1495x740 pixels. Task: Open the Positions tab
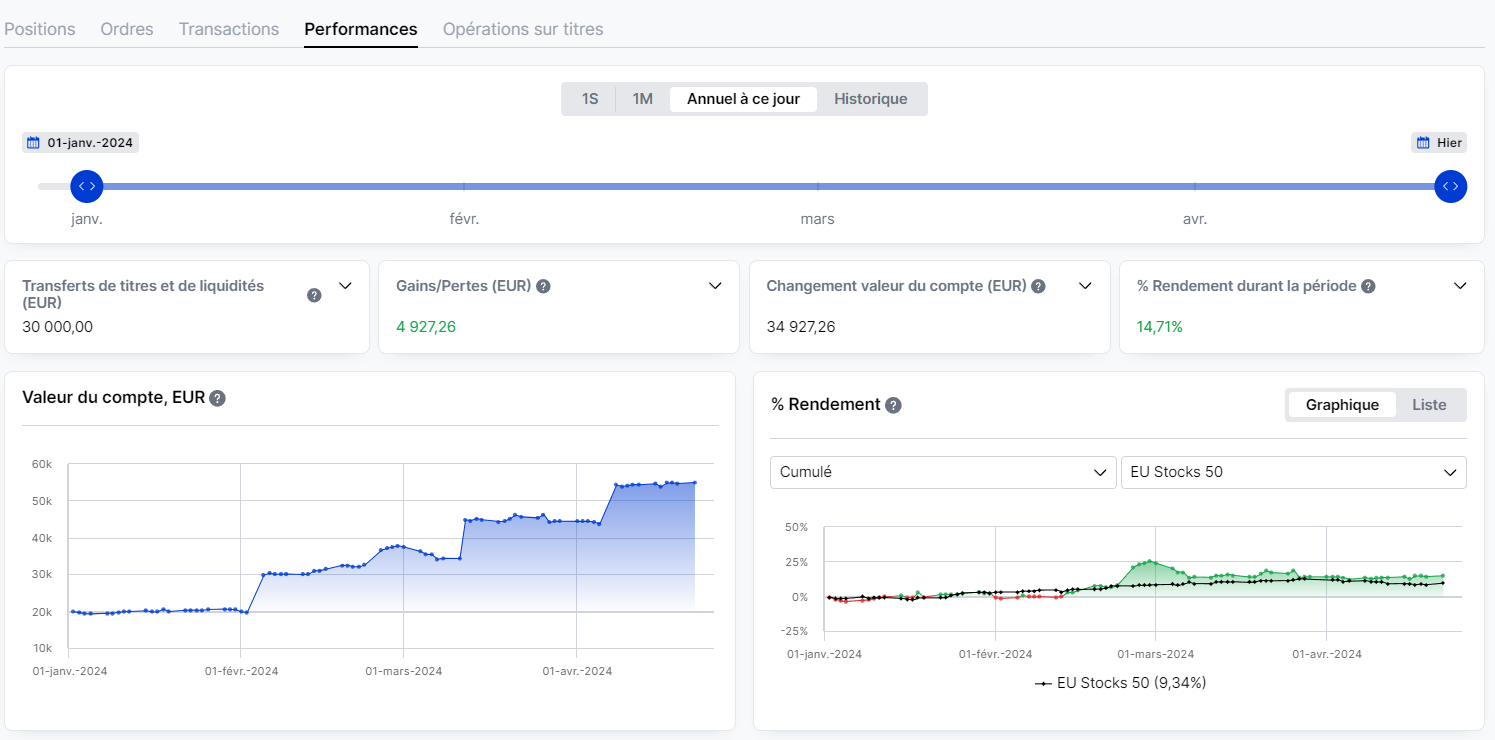click(40, 29)
